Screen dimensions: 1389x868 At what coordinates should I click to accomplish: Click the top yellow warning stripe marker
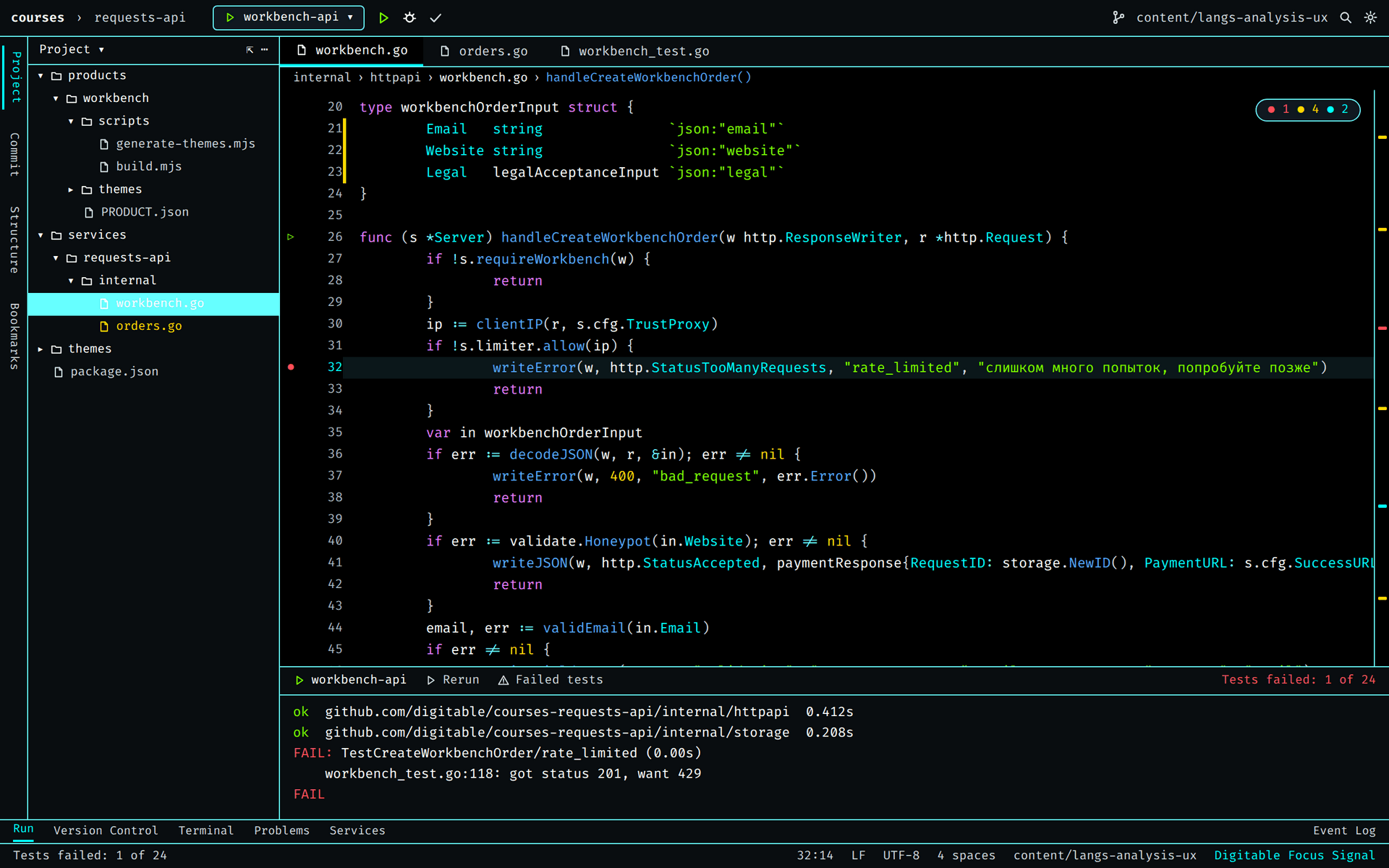point(1382,137)
